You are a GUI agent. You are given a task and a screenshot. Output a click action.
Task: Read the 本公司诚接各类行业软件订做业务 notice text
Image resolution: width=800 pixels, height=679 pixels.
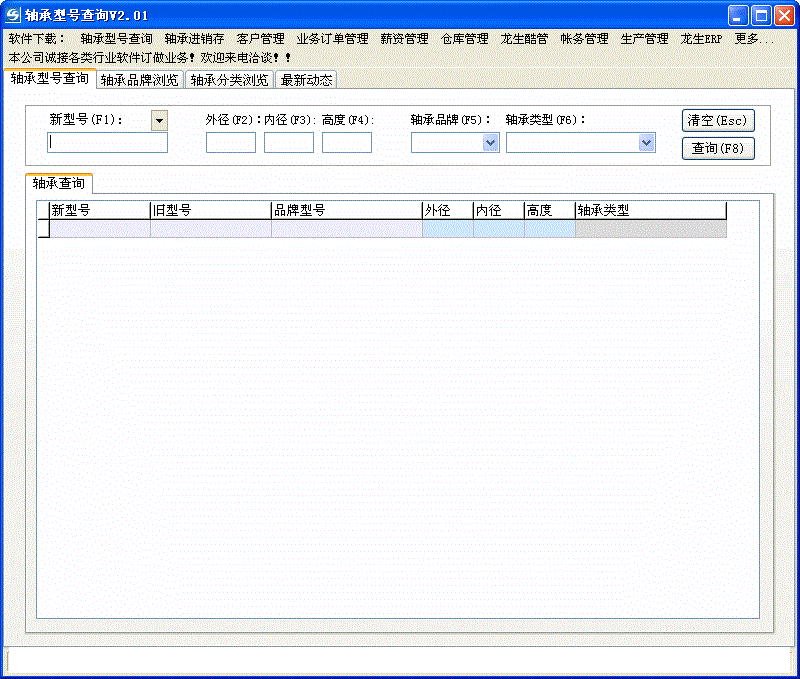click(149, 58)
